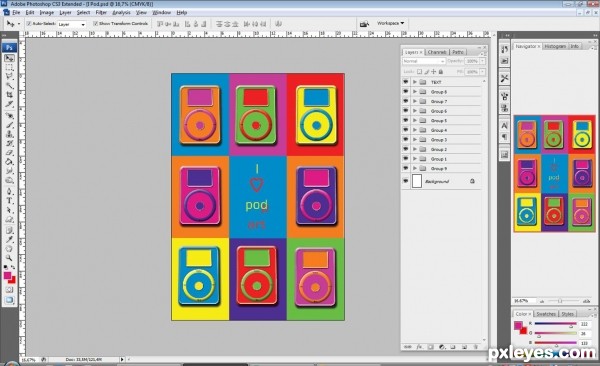
Task: Select the Rectangular Marquee tool
Action: (x=9, y=67)
